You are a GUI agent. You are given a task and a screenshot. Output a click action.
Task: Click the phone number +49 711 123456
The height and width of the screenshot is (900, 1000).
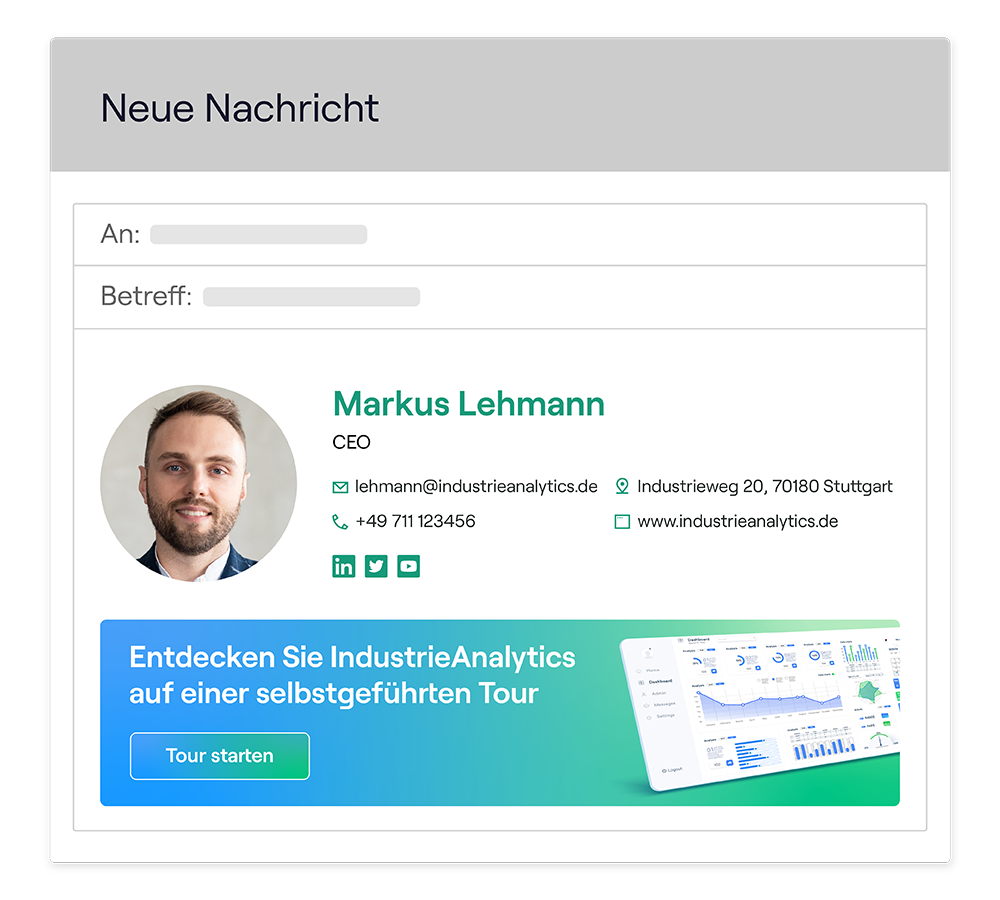[x=415, y=522]
